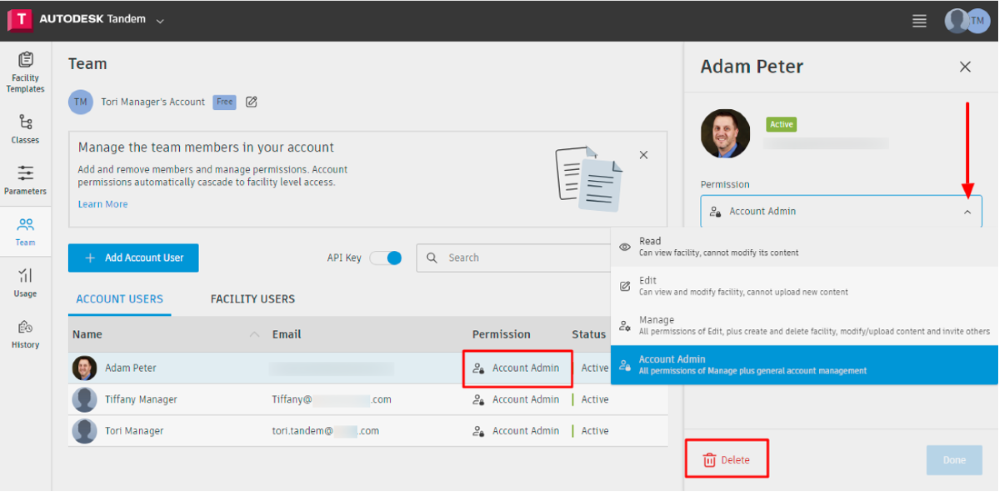
Task: Click Tiffany Manager's Account Admin permission cell
Action: [x=516, y=399]
